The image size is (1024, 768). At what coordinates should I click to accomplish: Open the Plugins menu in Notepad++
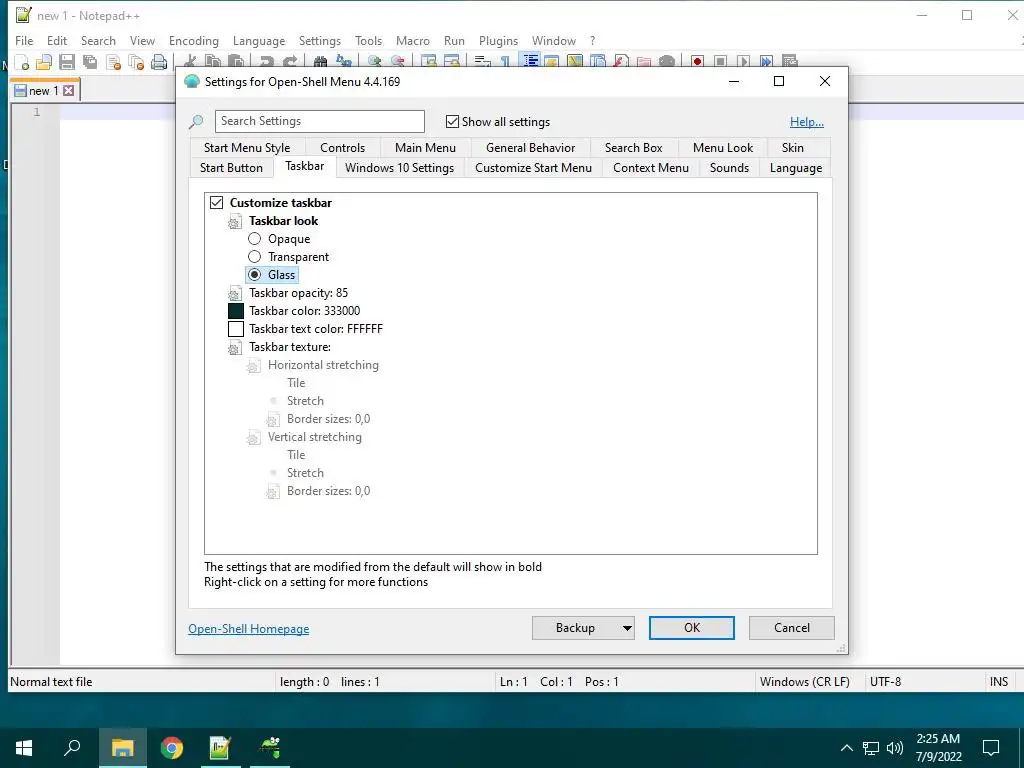(498, 40)
